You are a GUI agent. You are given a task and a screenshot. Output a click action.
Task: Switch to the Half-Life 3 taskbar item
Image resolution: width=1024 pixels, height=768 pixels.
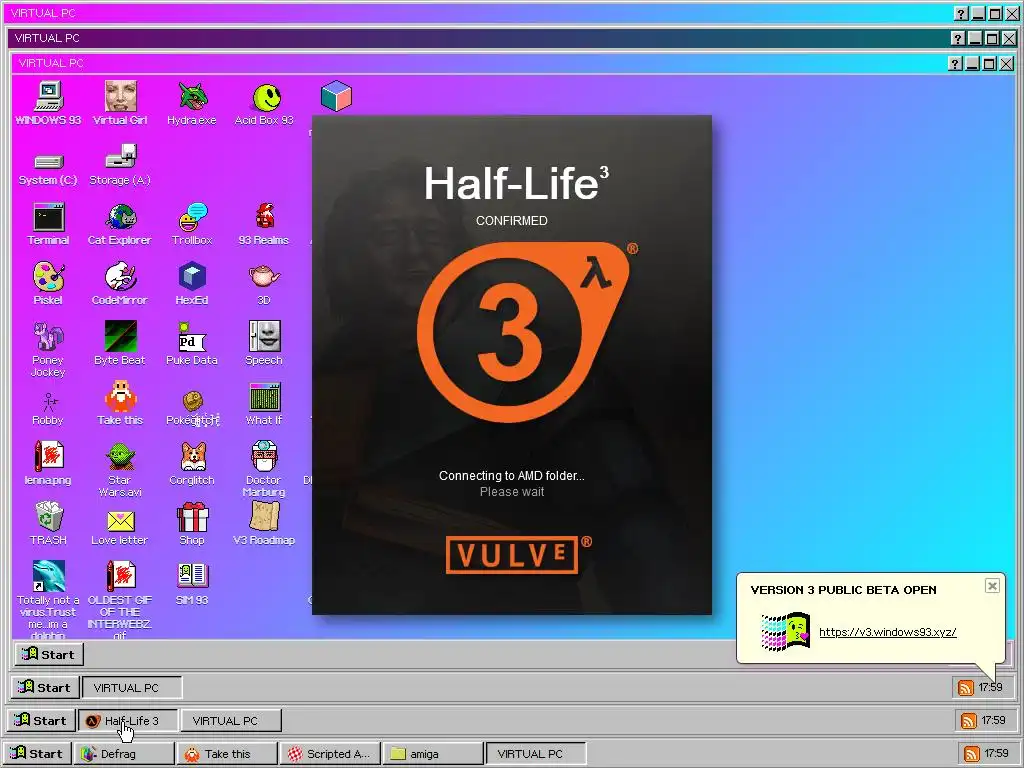128,720
